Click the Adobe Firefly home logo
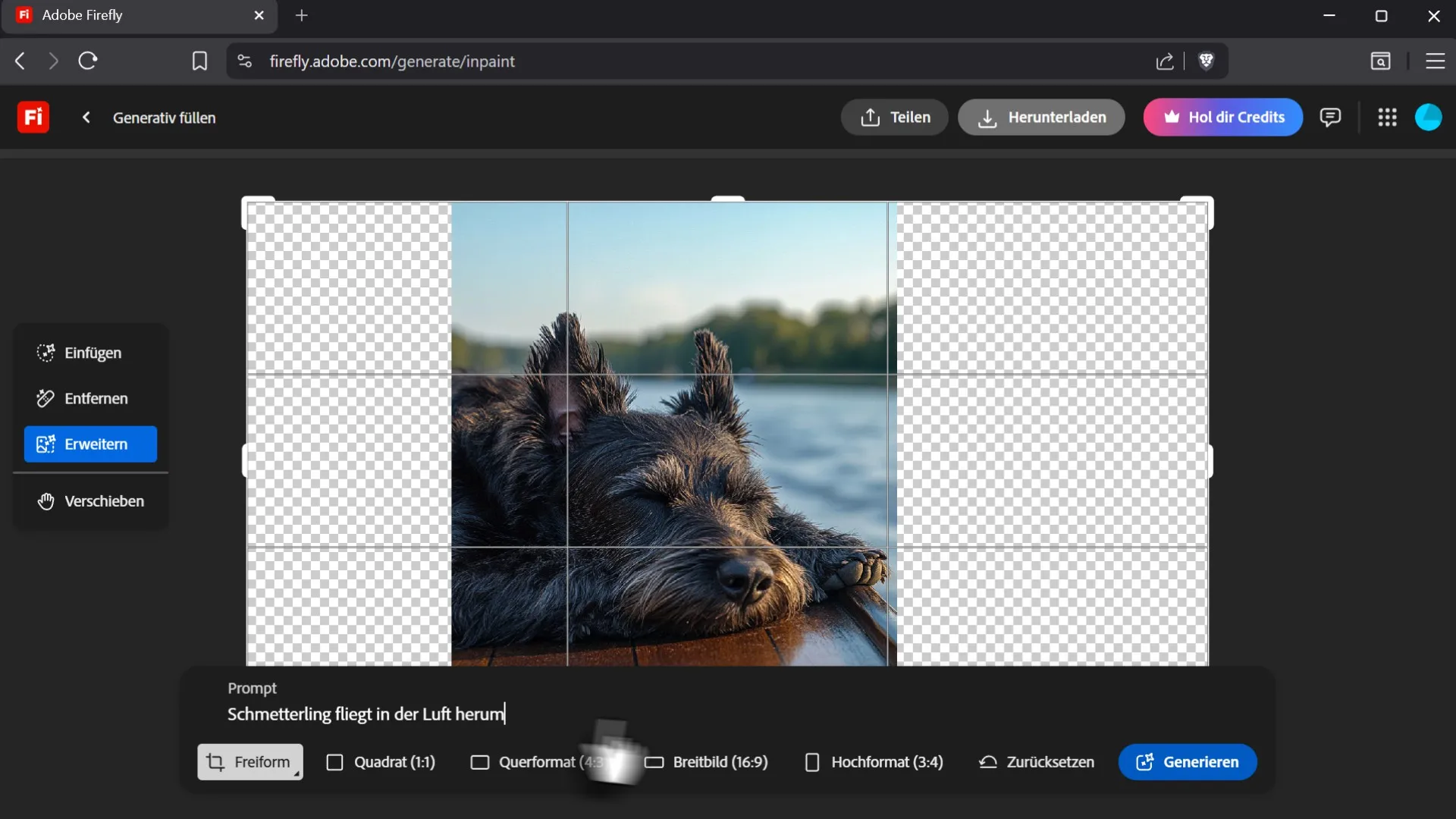 [33, 118]
